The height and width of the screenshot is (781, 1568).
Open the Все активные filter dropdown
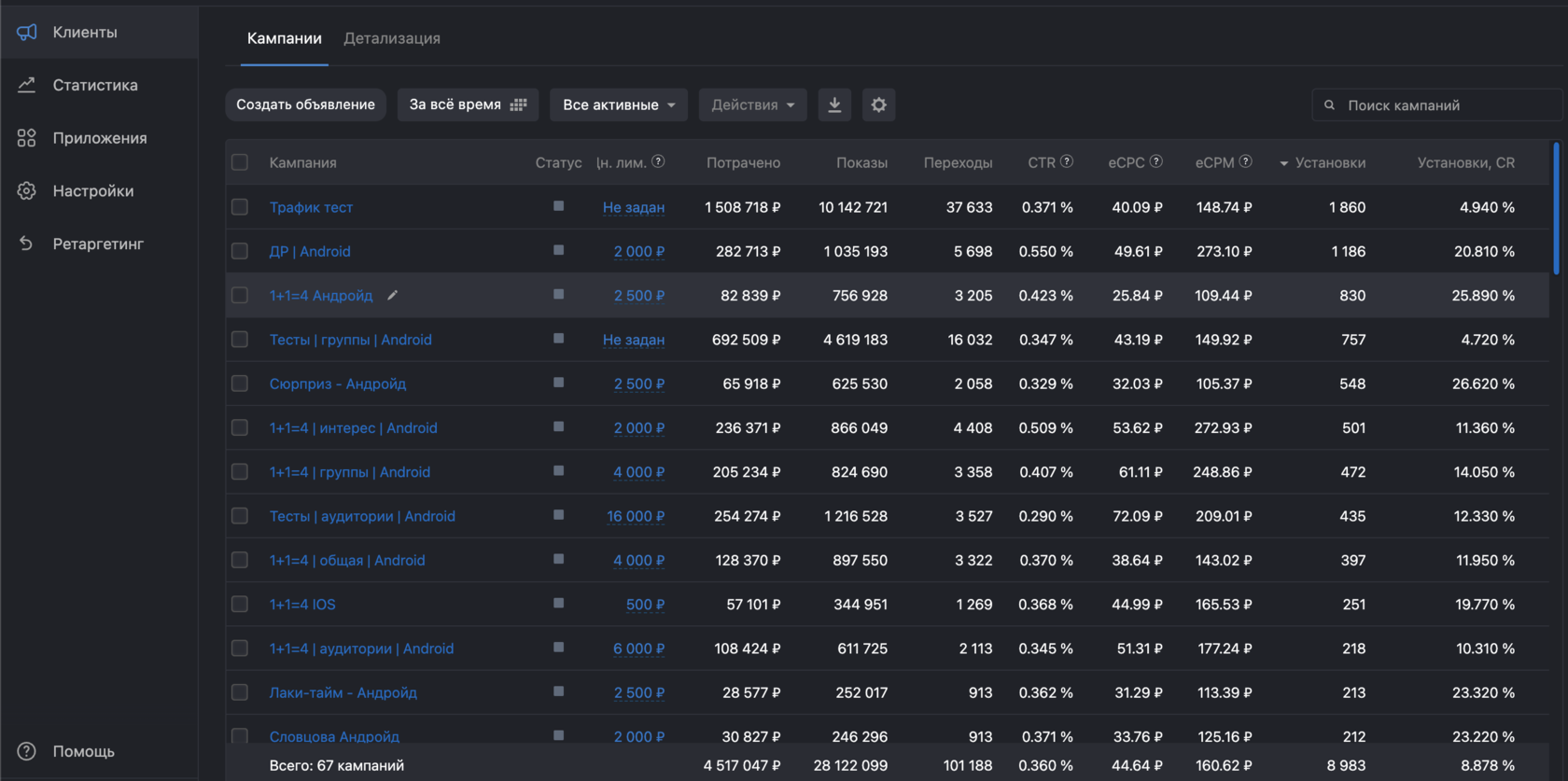pyautogui.click(x=618, y=105)
